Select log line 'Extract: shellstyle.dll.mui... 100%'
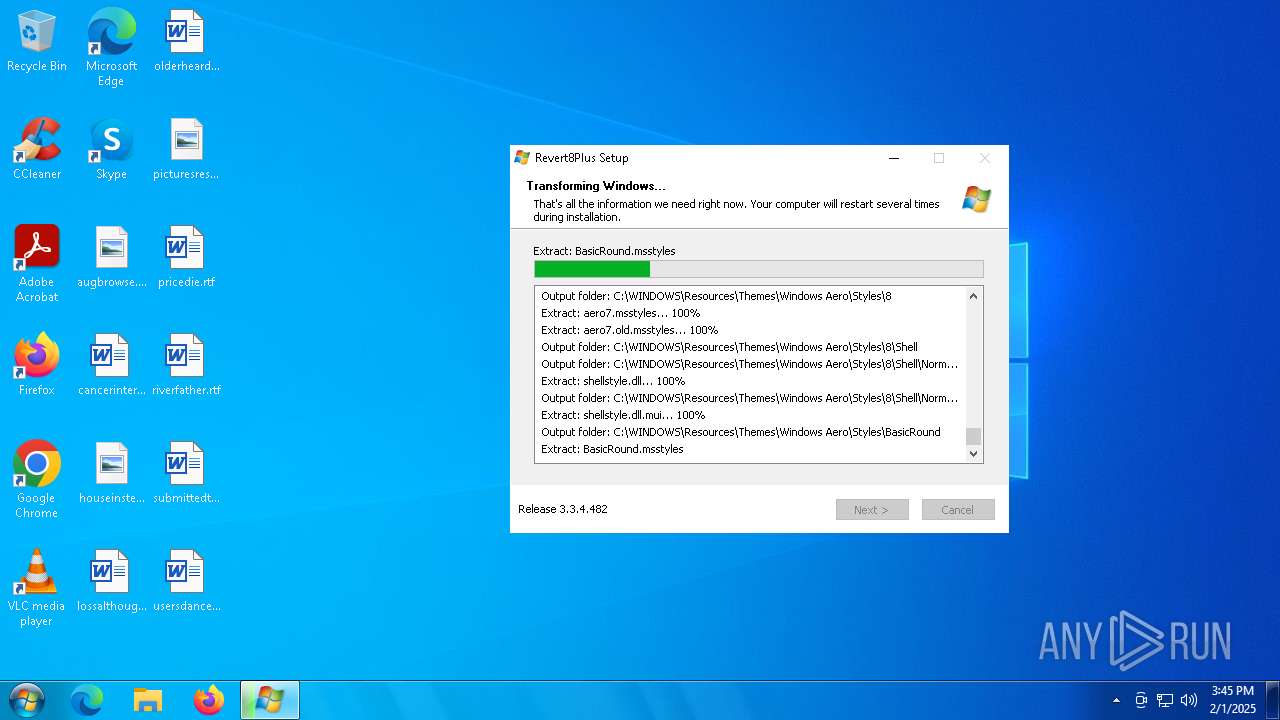Image resolution: width=1280 pixels, height=720 pixels. coord(623,415)
